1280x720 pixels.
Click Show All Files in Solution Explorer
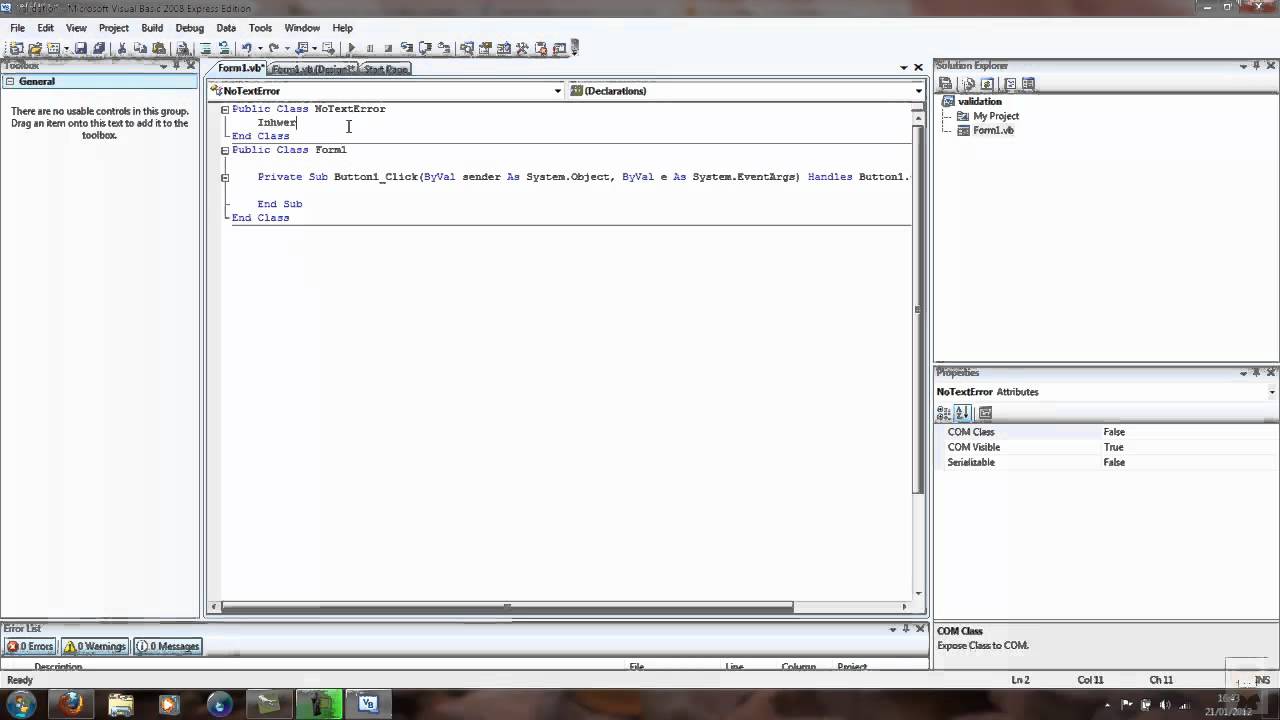(968, 84)
